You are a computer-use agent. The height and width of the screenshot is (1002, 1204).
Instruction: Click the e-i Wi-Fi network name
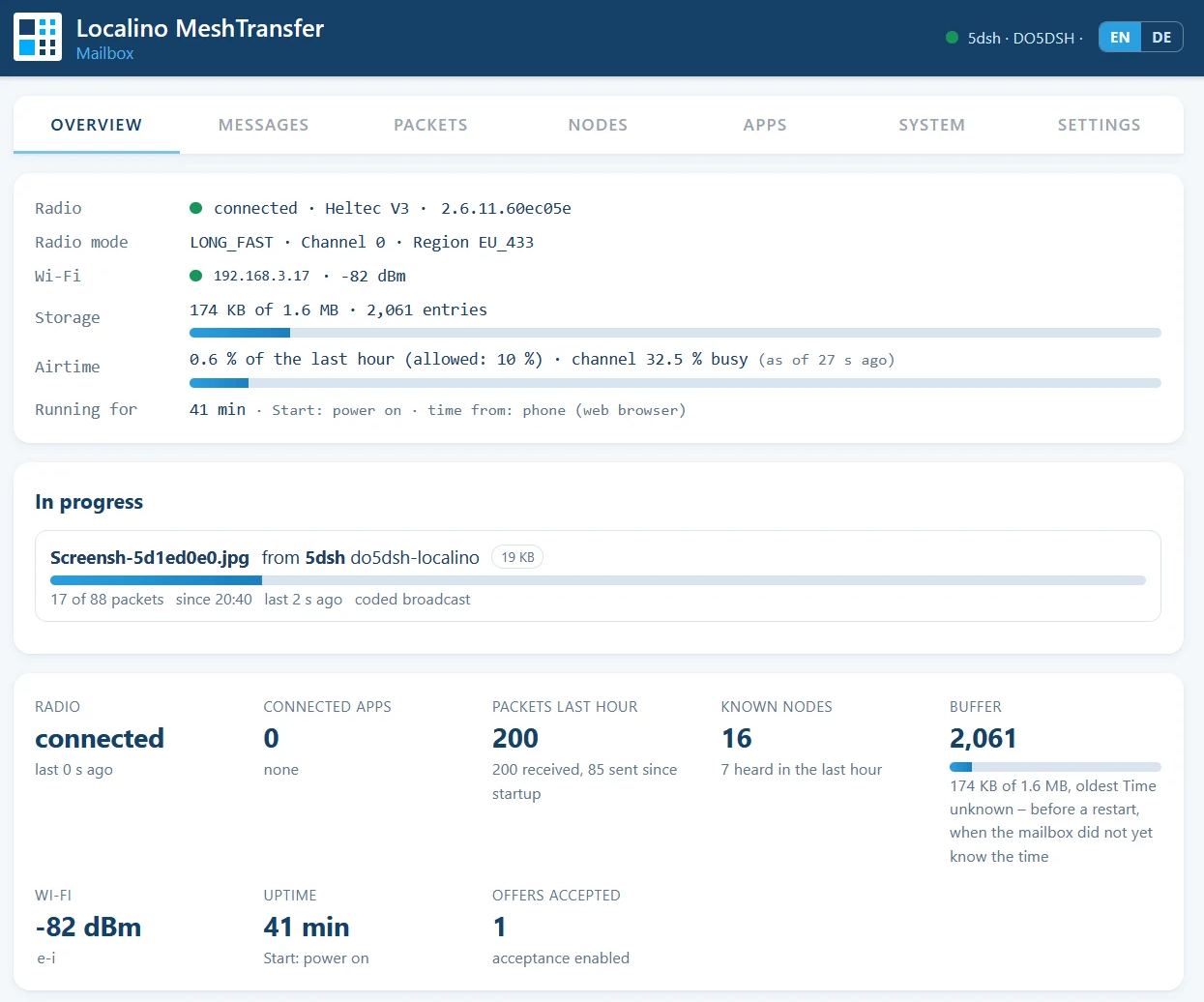pos(45,958)
